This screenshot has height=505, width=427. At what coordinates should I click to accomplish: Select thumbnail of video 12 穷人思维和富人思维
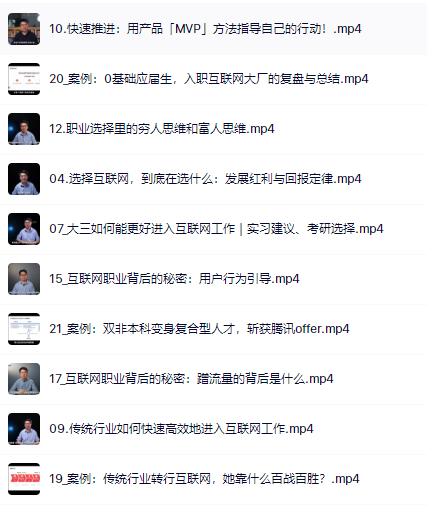pos(24,129)
